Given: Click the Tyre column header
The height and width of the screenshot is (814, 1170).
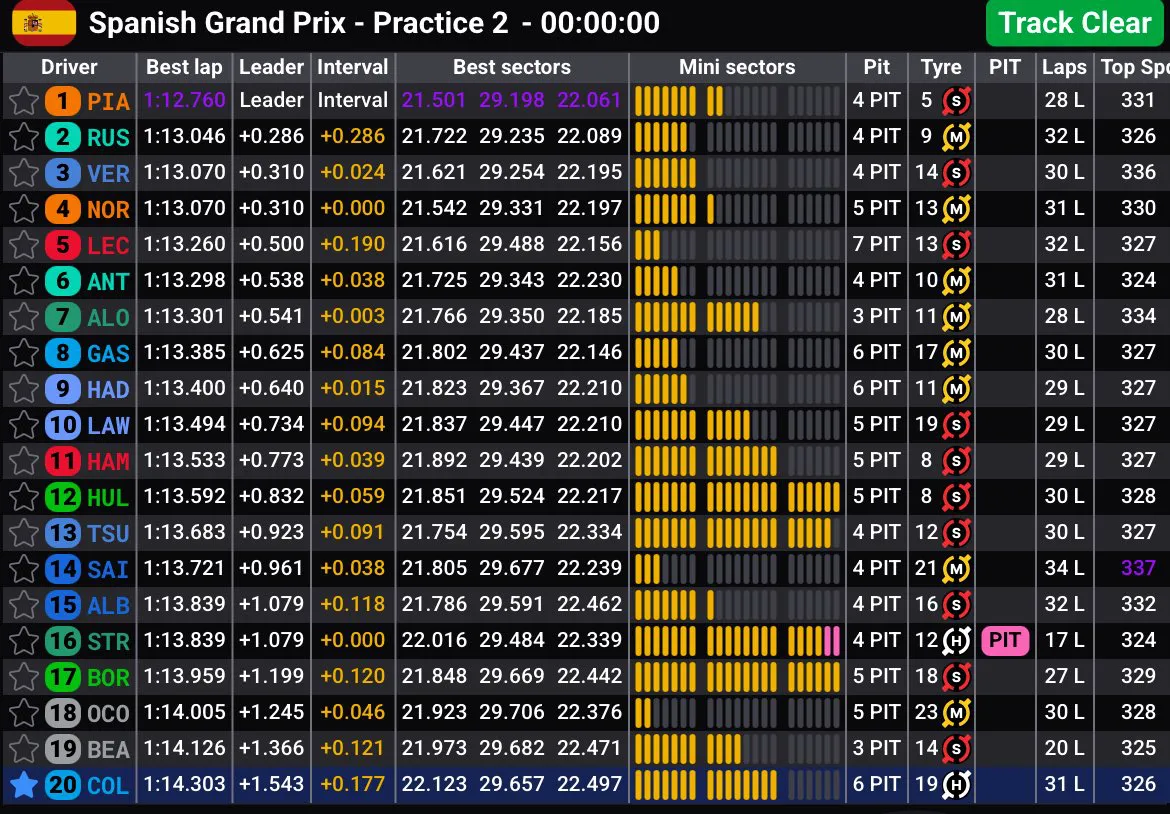Looking at the screenshot, I should (x=941, y=67).
